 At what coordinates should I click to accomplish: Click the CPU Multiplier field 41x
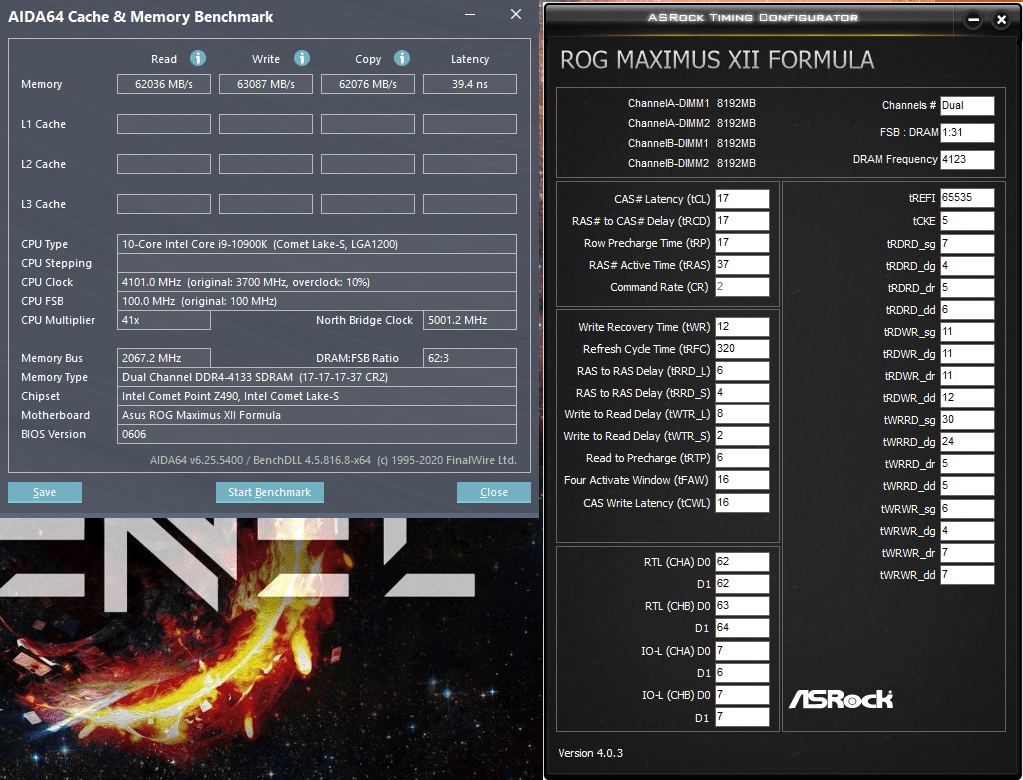(164, 320)
